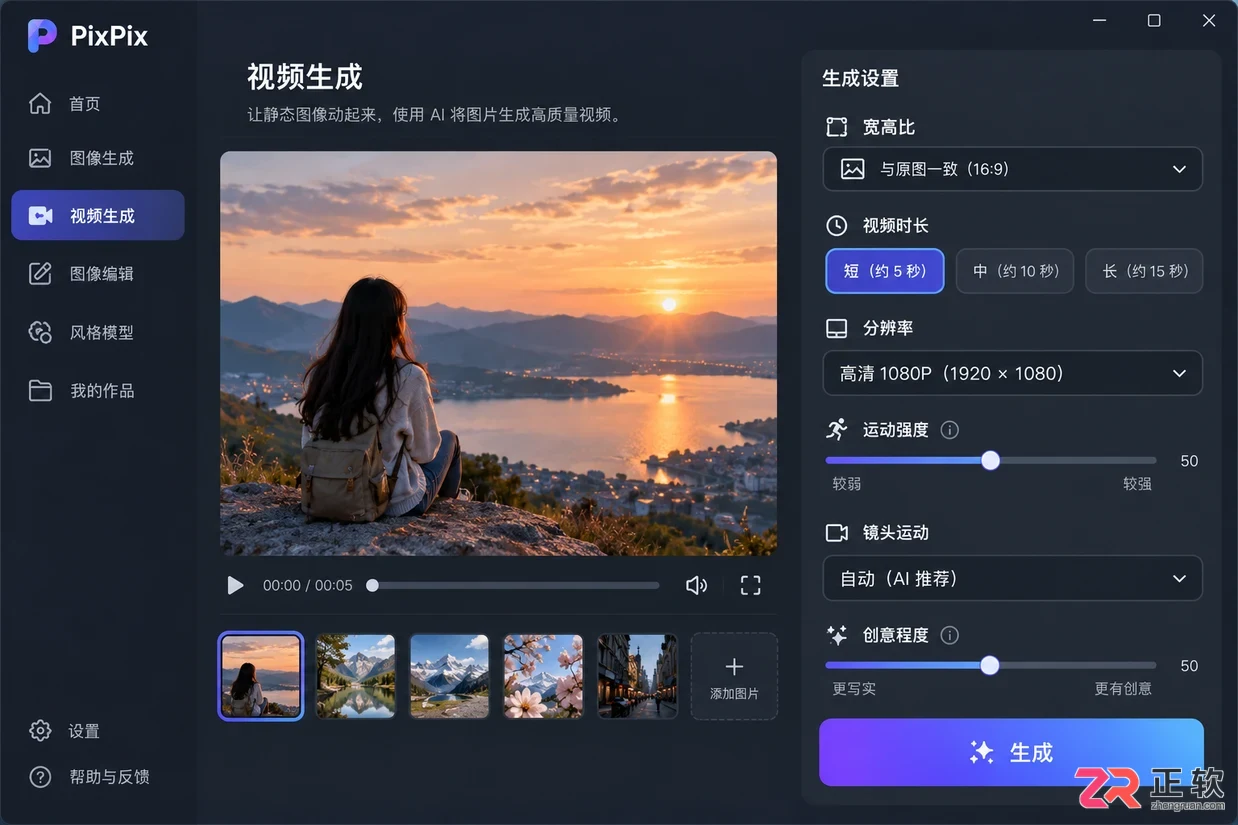Click the gear icon beside 设置
Image resolution: width=1238 pixels, height=825 pixels.
tap(40, 731)
